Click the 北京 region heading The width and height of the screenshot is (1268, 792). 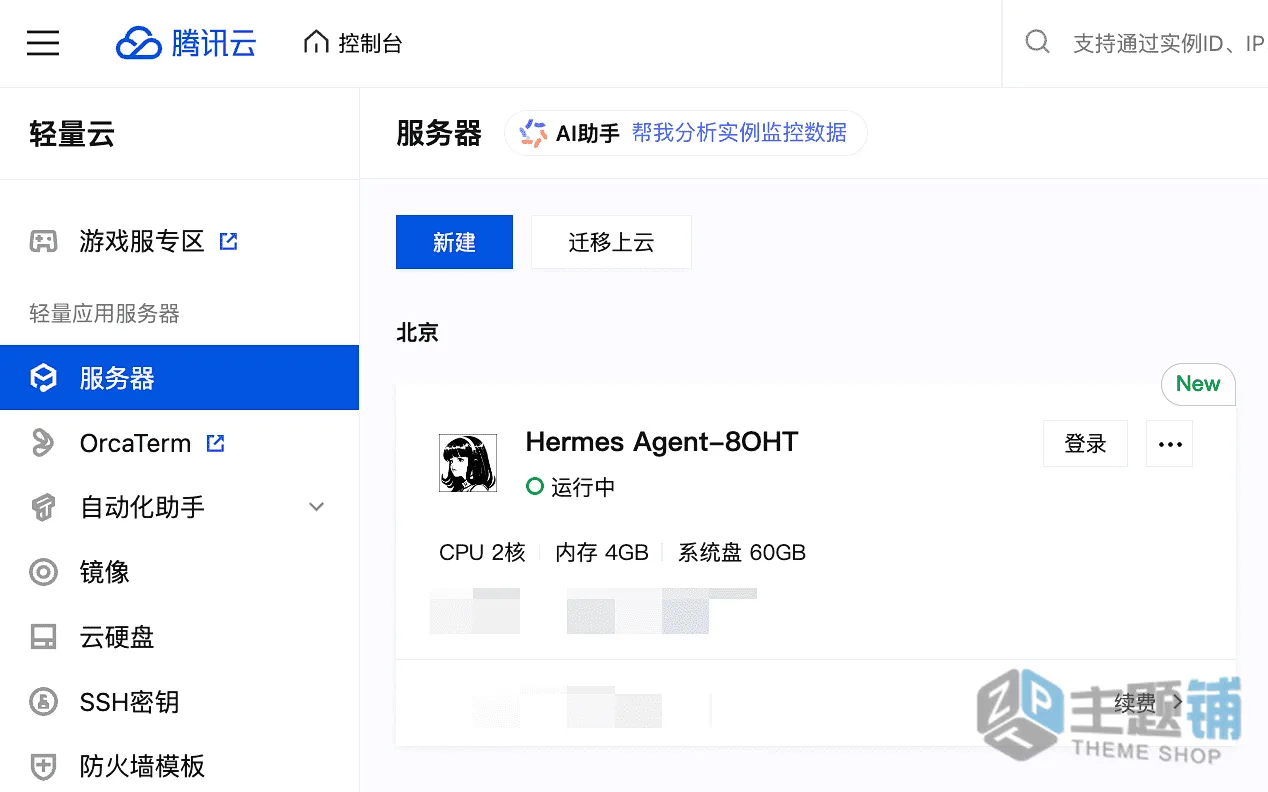point(418,332)
